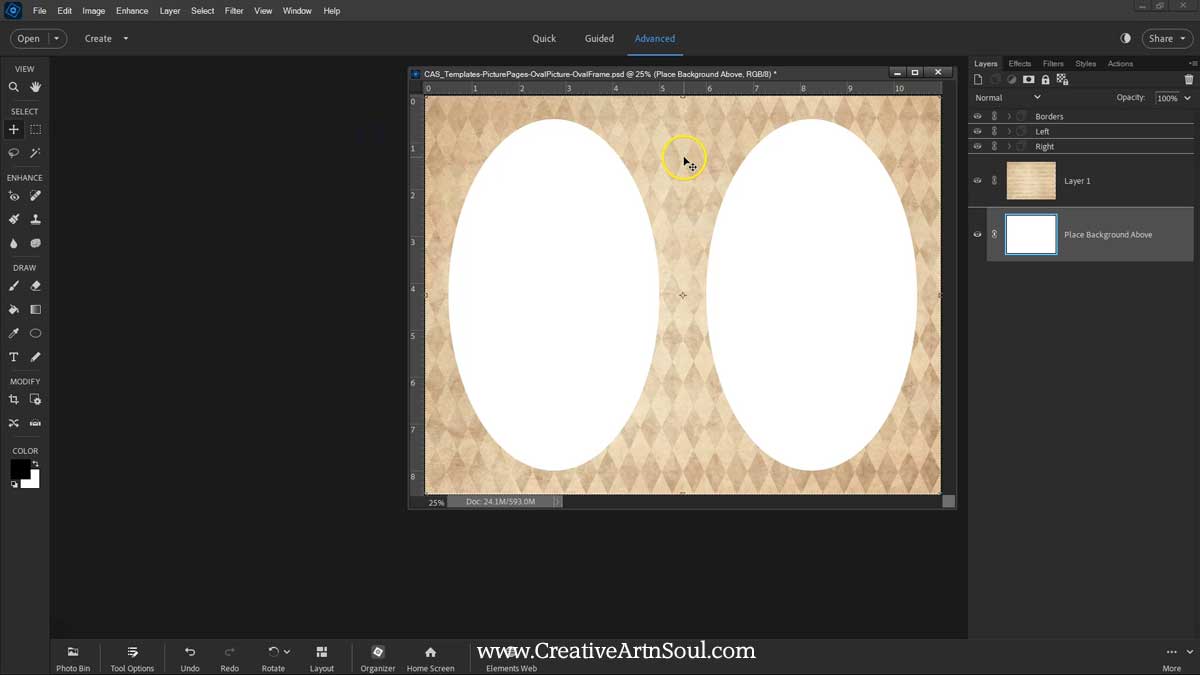This screenshot has height=675, width=1200.
Task: Select the Straighten tool
Action: tap(36, 423)
